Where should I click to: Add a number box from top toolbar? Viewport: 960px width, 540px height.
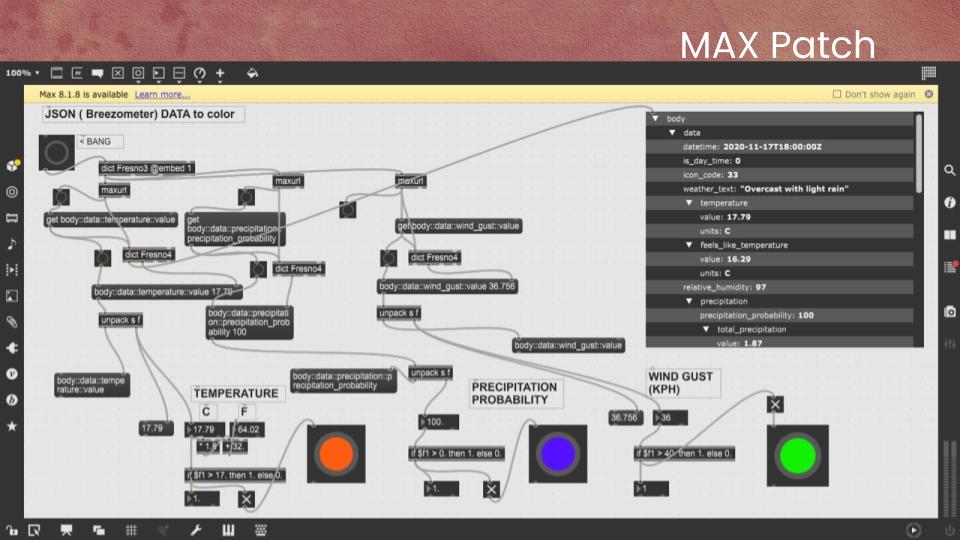(159, 73)
